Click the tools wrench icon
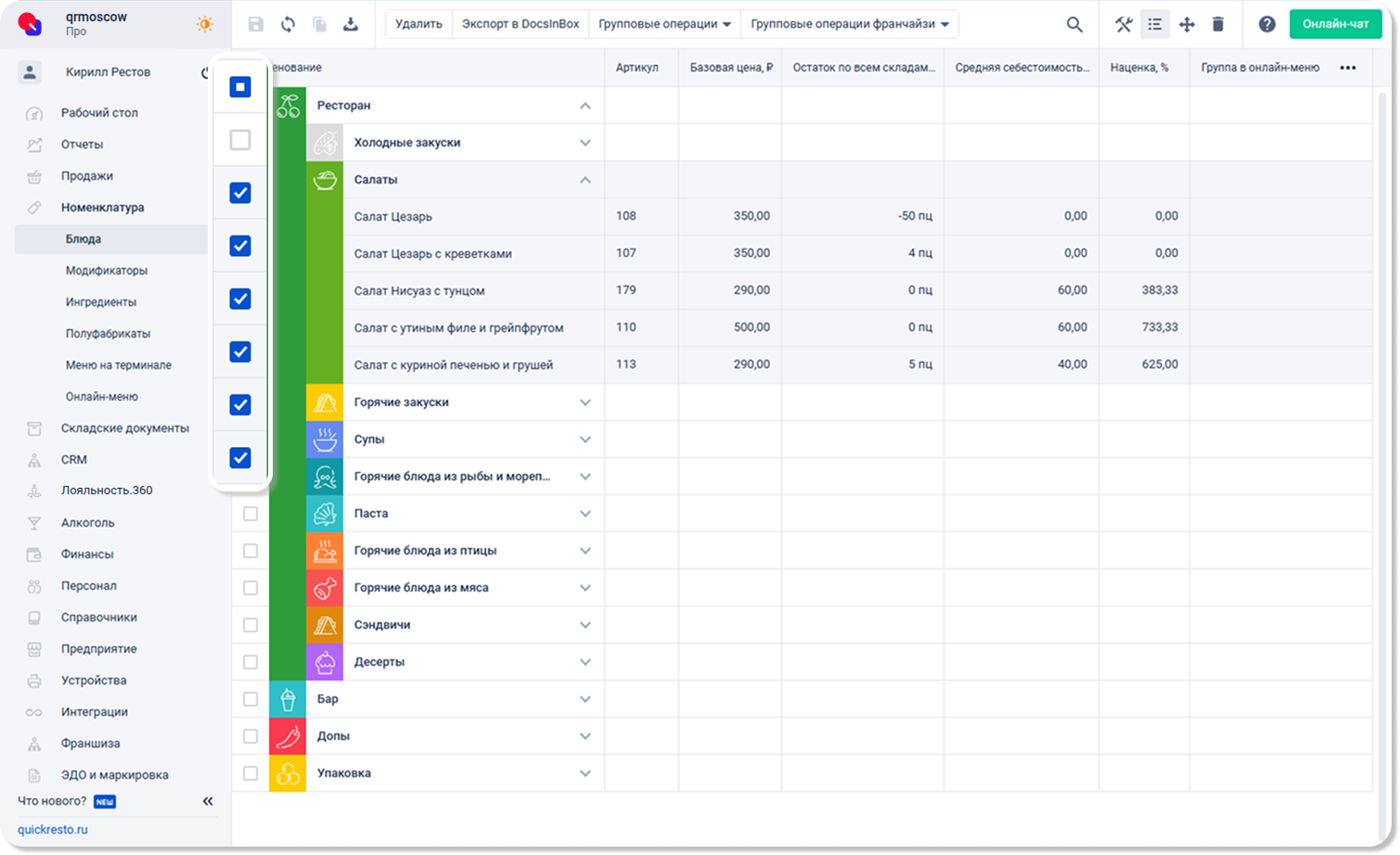1400x855 pixels. [x=1124, y=25]
